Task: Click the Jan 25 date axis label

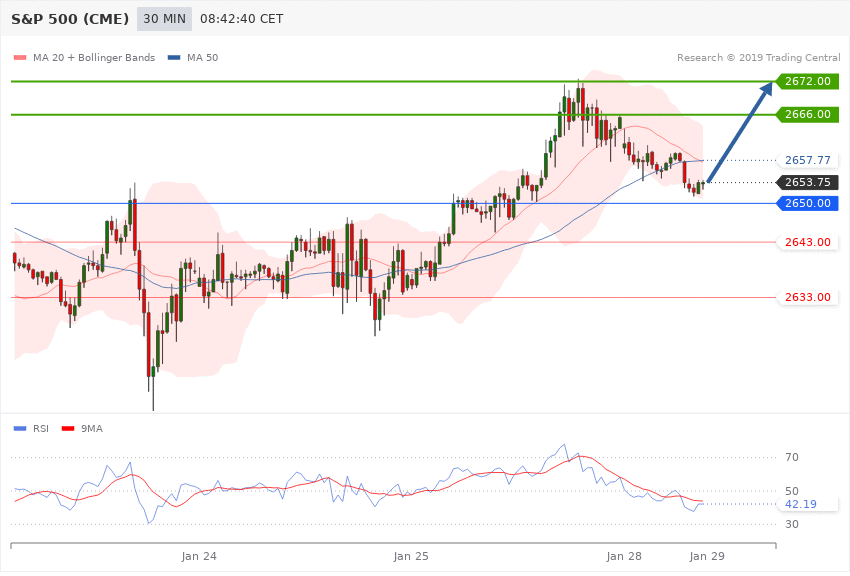Action: 411,556
